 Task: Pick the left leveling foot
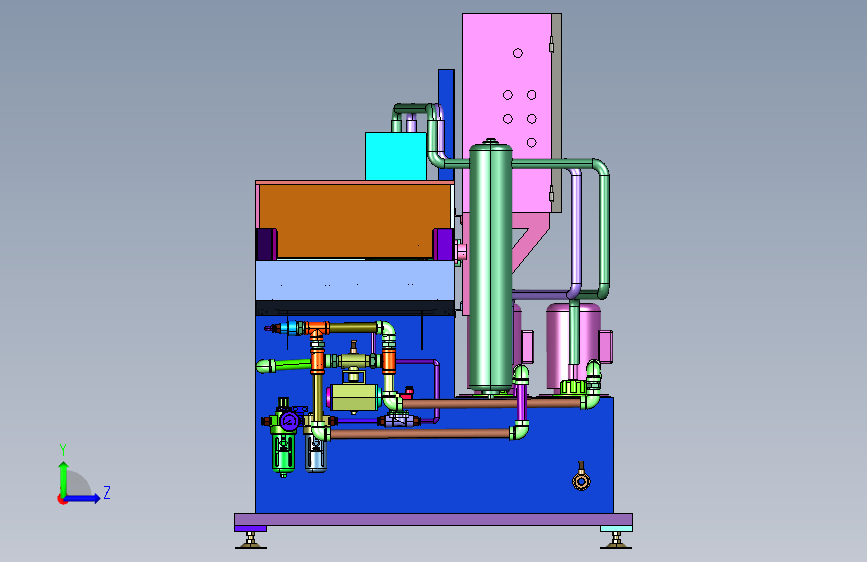pos(250,540)
